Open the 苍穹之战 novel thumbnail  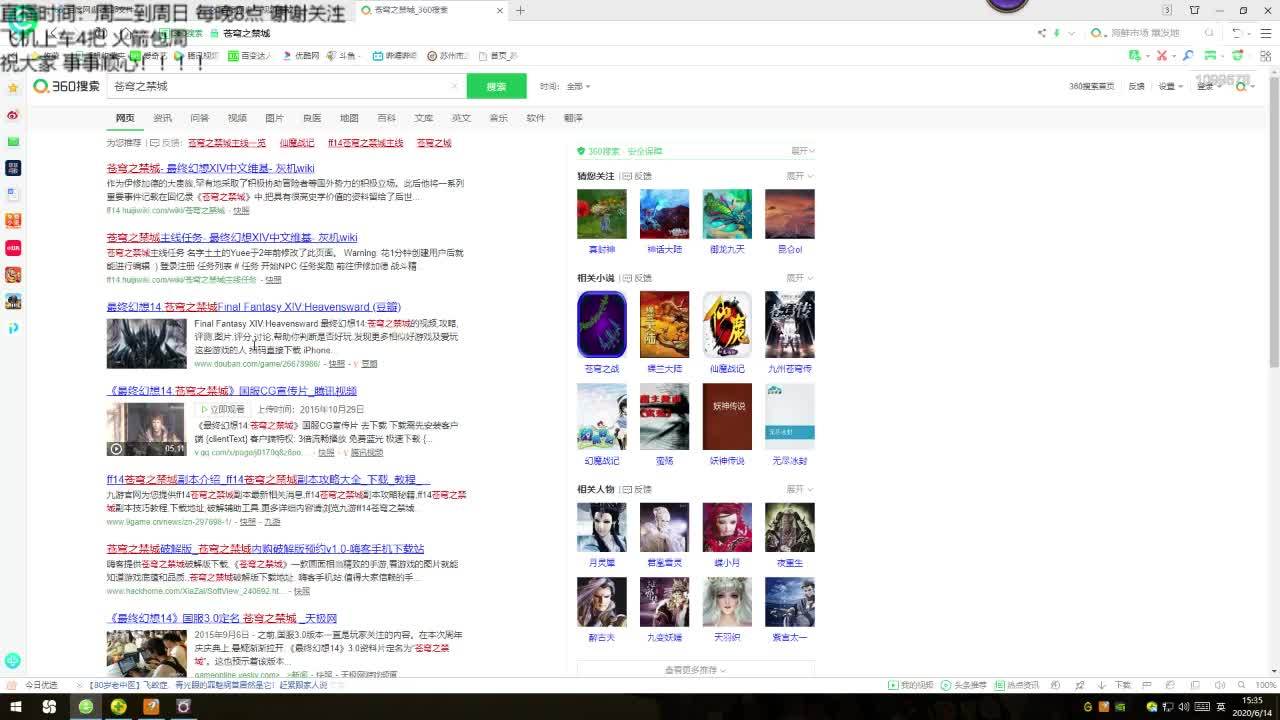(602, 324)
